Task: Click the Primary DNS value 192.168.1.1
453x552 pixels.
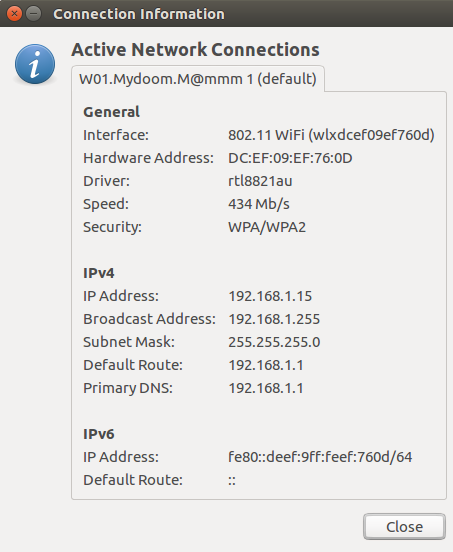Action: [266, 388]
